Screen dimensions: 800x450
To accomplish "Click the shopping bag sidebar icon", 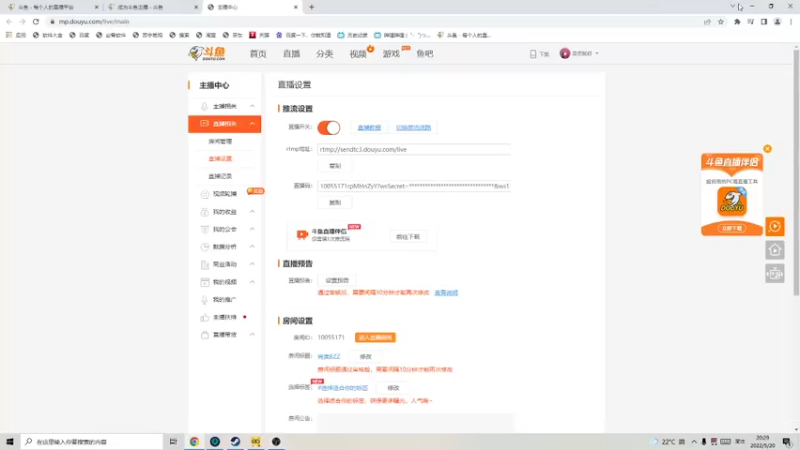I will 205,335.
